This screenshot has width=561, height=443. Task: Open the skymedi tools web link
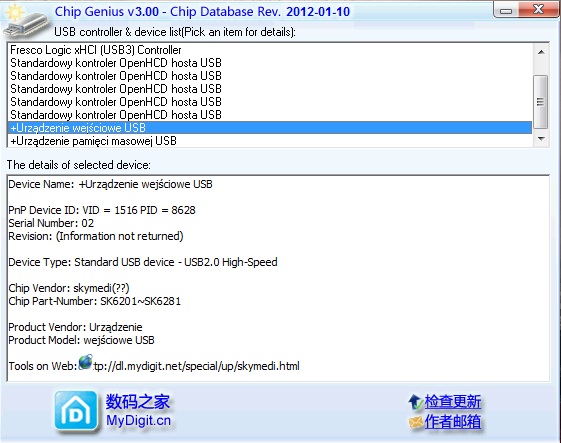pos(196,366)
